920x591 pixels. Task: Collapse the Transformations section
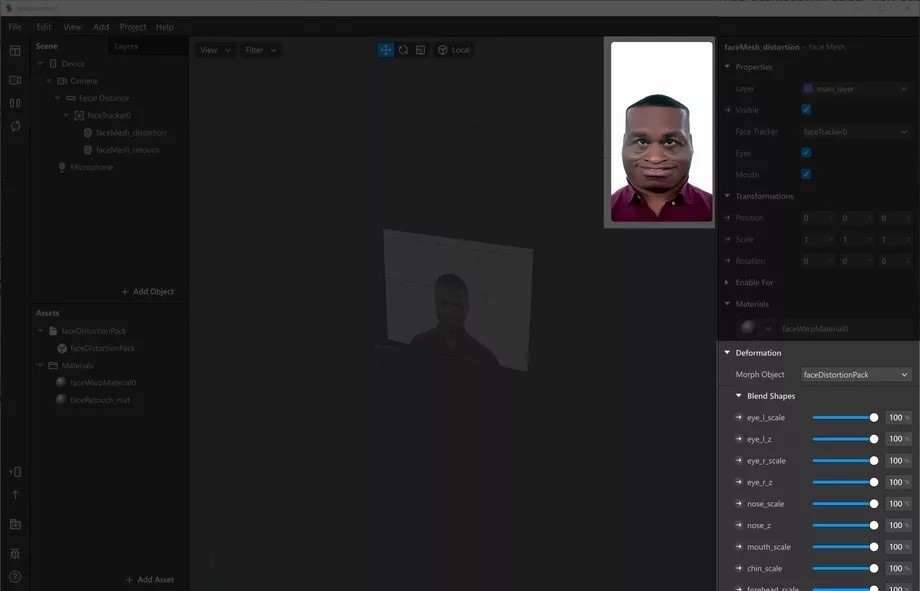(727, 196)
